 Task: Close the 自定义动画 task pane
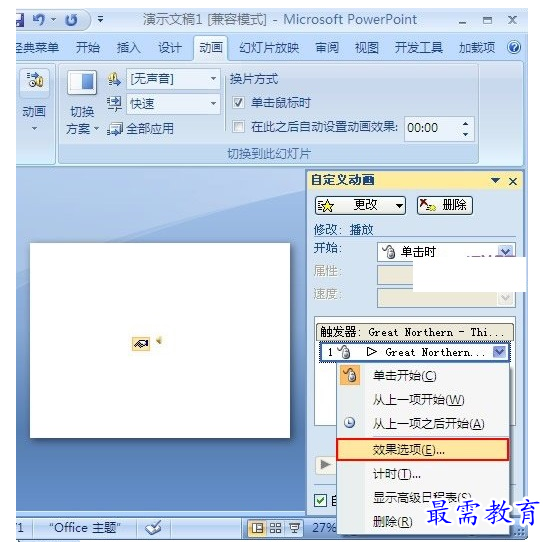513,182
